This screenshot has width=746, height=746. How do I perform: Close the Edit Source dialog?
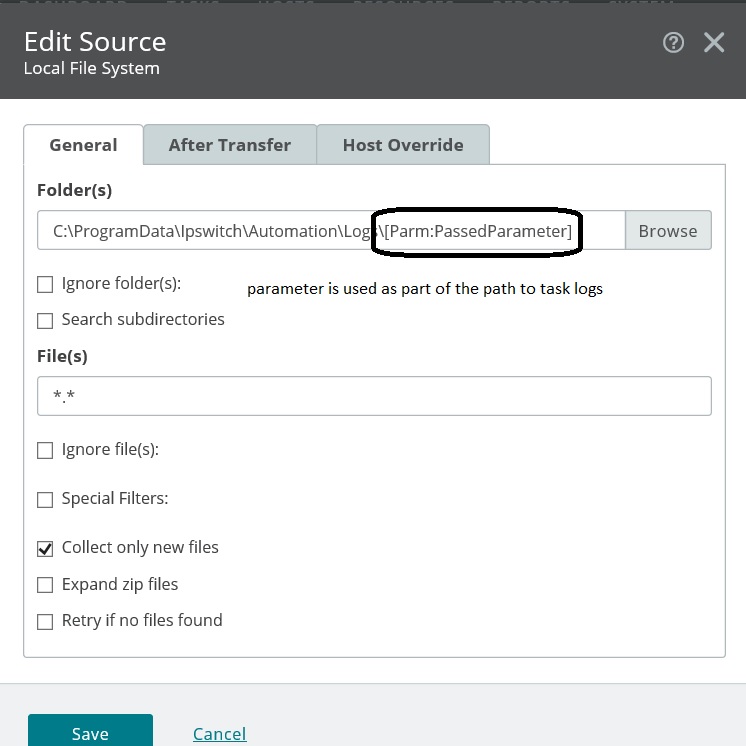tap(714, 42)
